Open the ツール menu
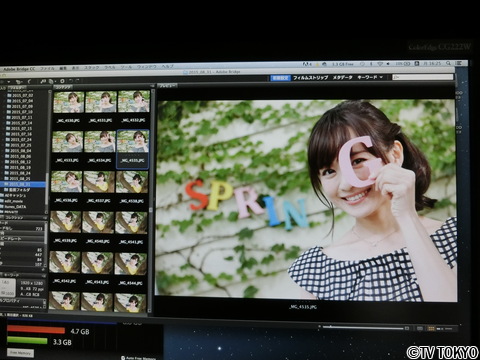The width and height of the screenshot is (480, 360). (x=127, y=67)
